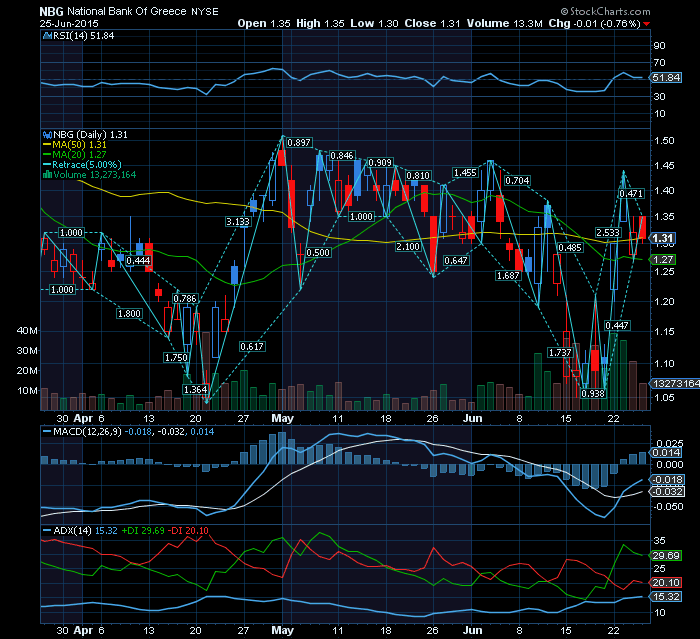This screenshot has height=639, width=700.
Task: Click the 25-Jun-2015 date label
Action: 69,24
